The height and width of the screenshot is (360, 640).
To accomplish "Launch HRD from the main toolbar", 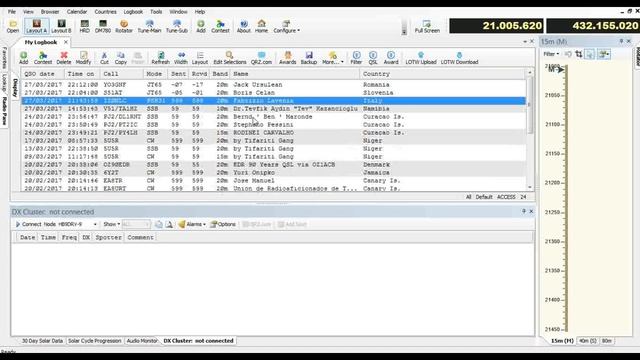I will (84, 27).
